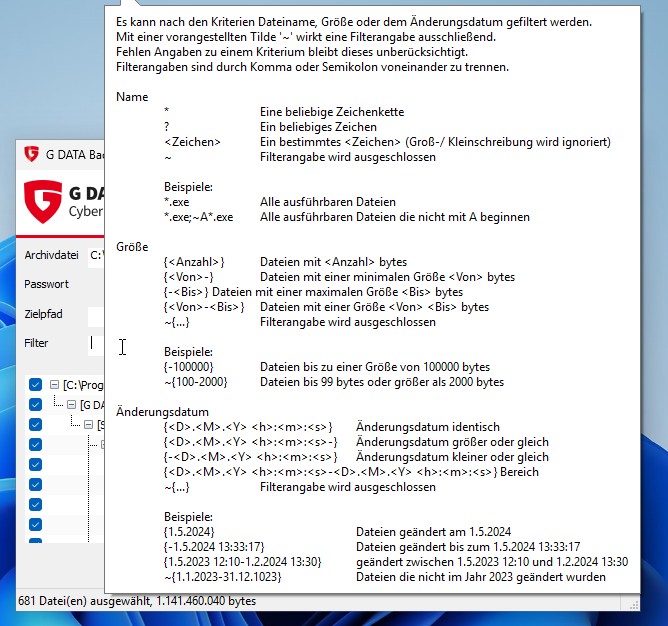Click the Archivdatei label

point(52,255)
